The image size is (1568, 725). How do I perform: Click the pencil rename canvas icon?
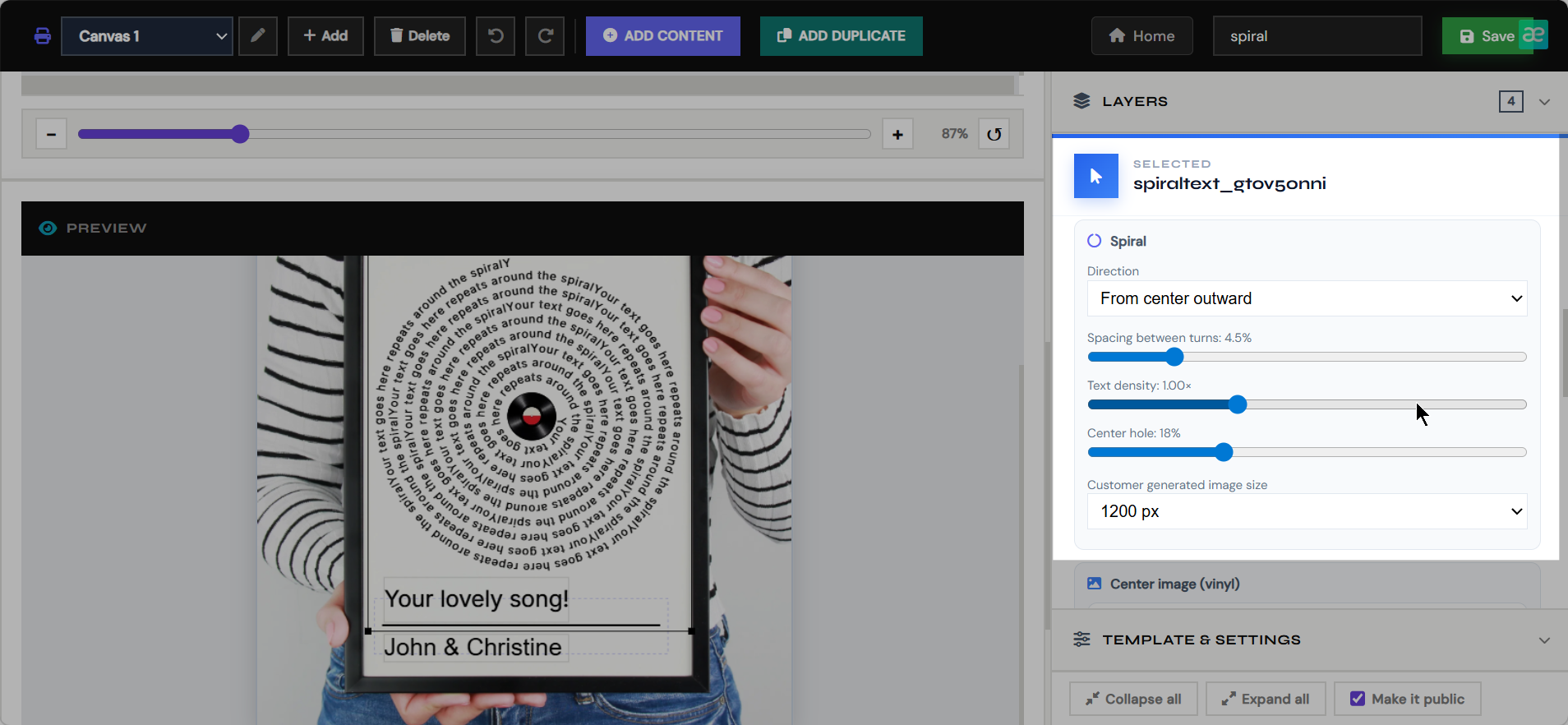258,36
